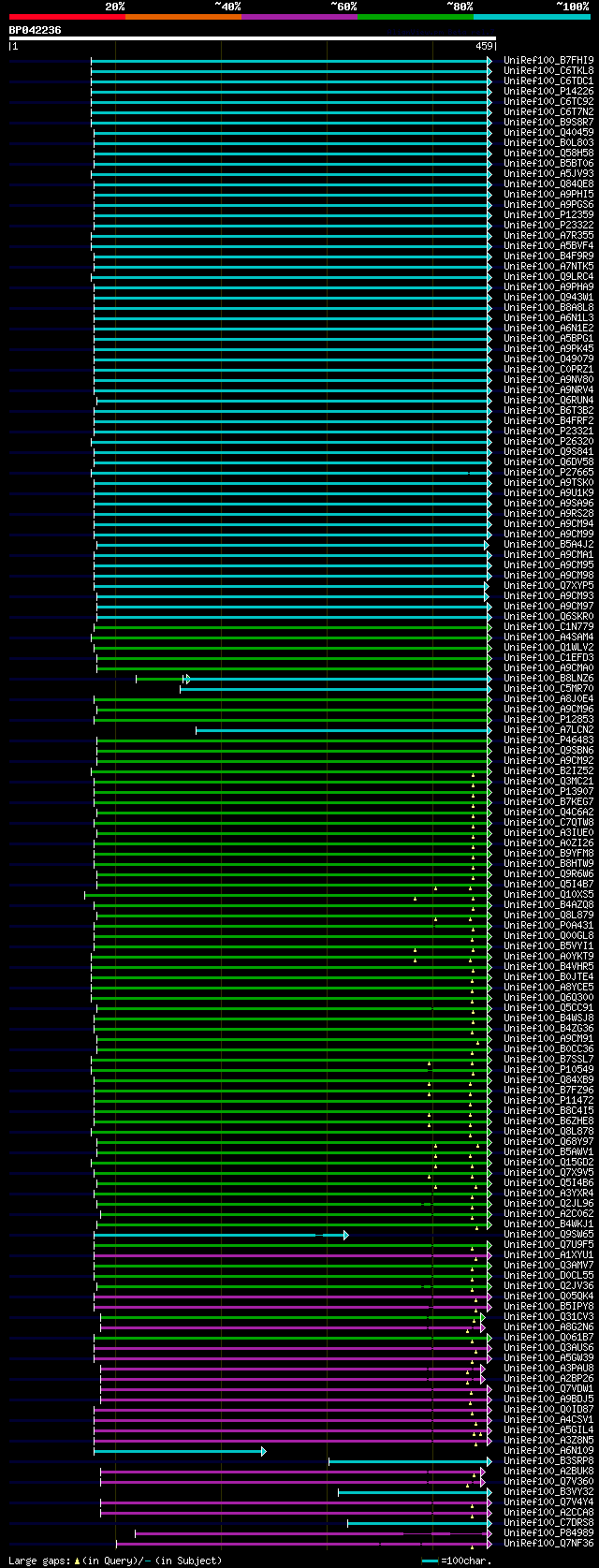Click the orange ~40% identity legend segment
Image resolution: width=599 pixels, height=1568 pixels.
pos(183,17)
